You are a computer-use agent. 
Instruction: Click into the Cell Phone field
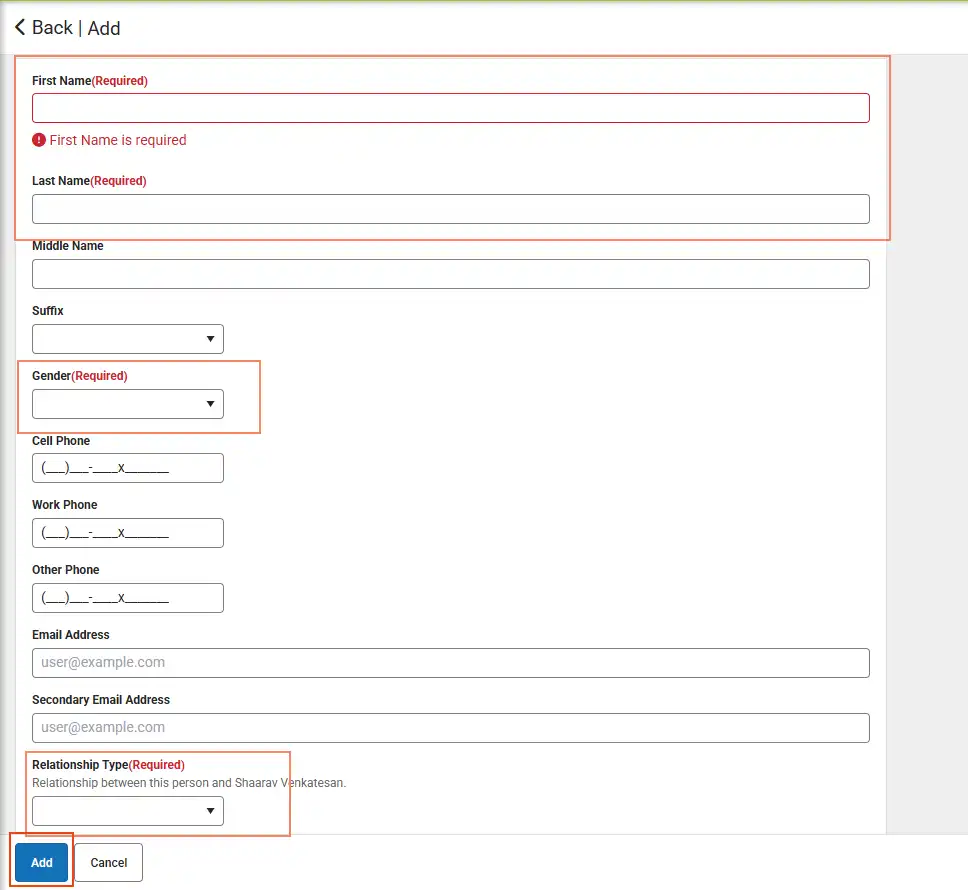[x=128, y=468]
